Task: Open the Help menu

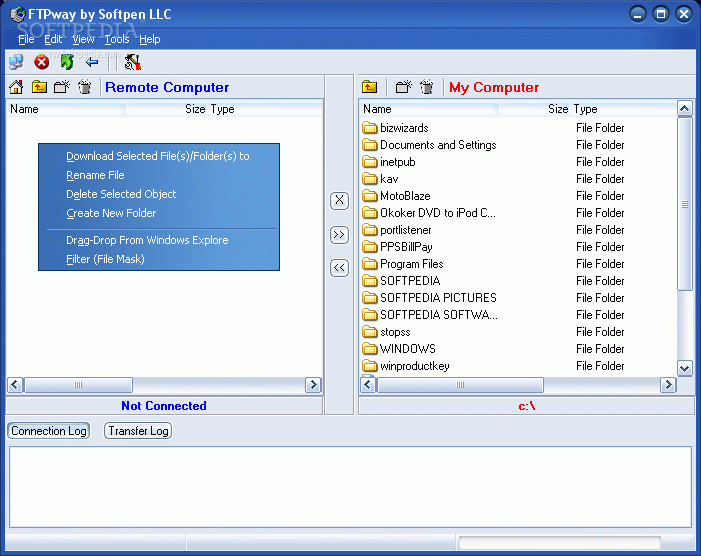Action: (149, 39)
